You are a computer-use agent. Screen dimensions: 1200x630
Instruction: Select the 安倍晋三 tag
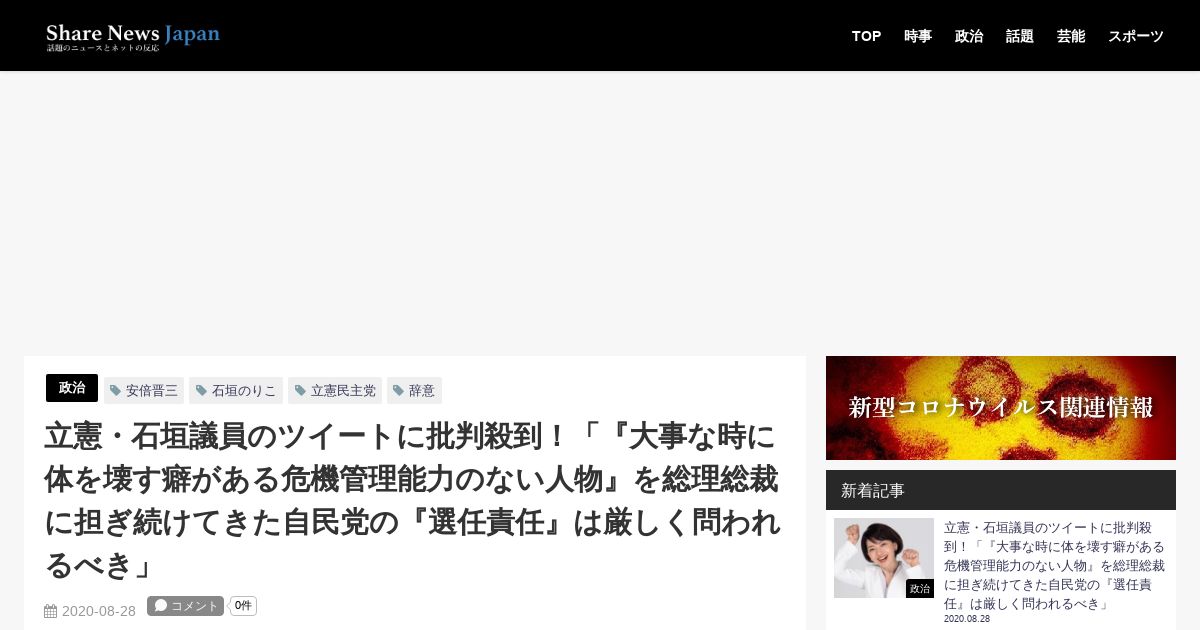click(x=144, y=390)
